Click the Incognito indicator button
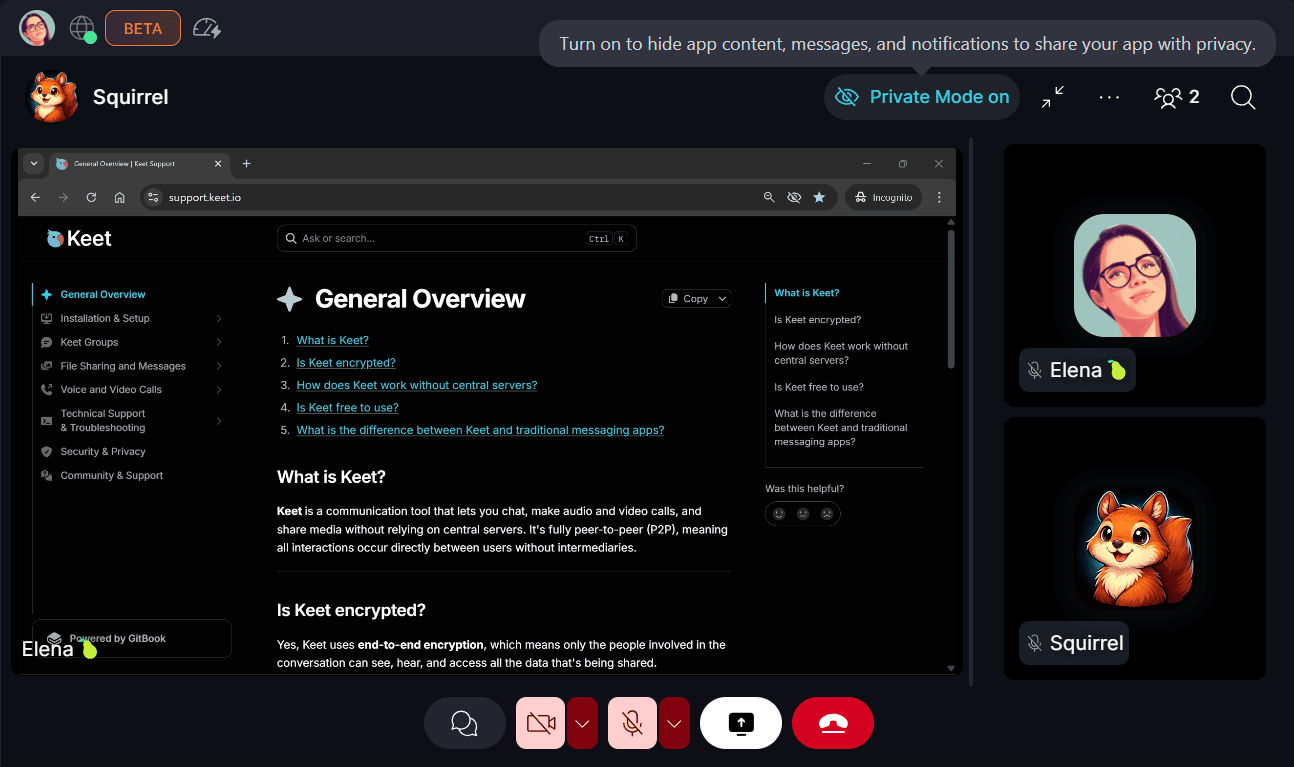Screen dimensions: 1294x767 click(x=883, y=198)
